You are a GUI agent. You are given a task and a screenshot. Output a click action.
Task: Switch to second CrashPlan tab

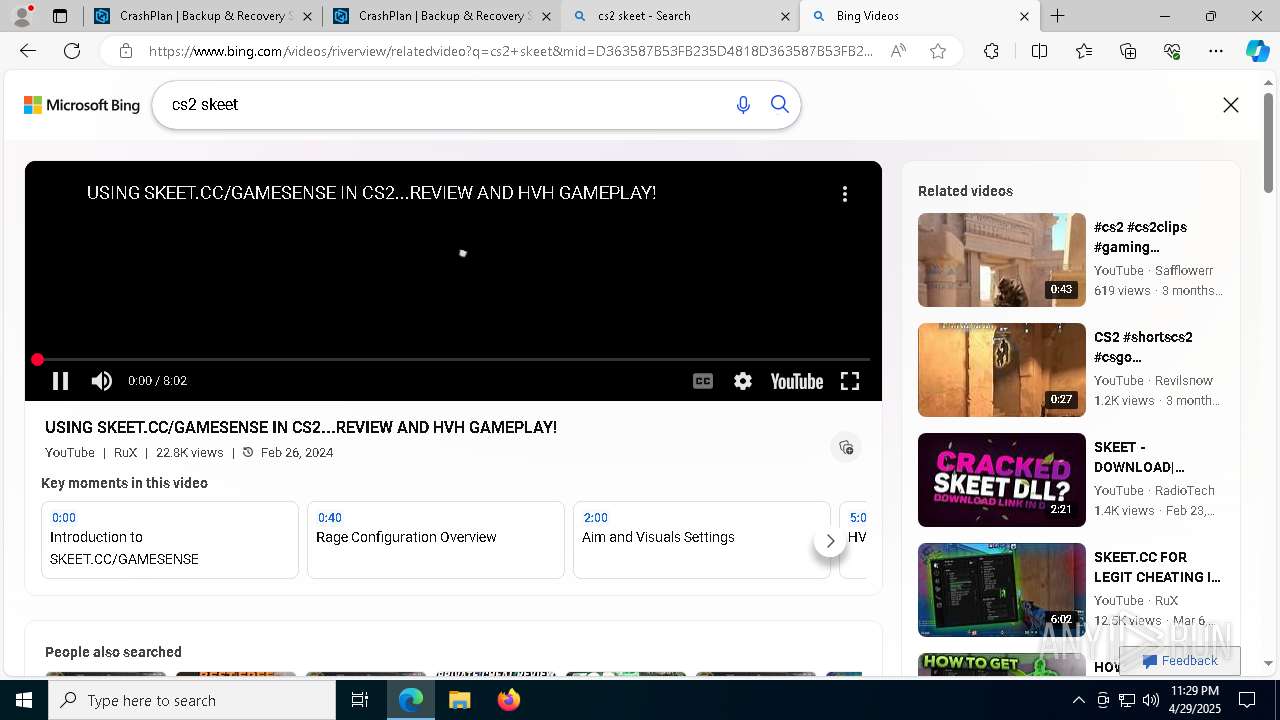tap(440, 16)
